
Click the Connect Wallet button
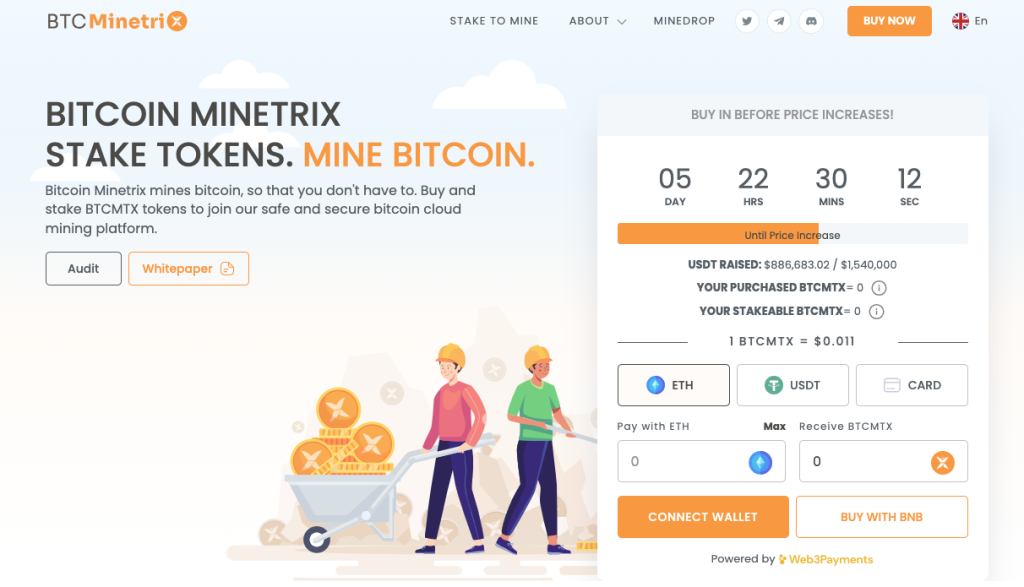click(703, 517)
